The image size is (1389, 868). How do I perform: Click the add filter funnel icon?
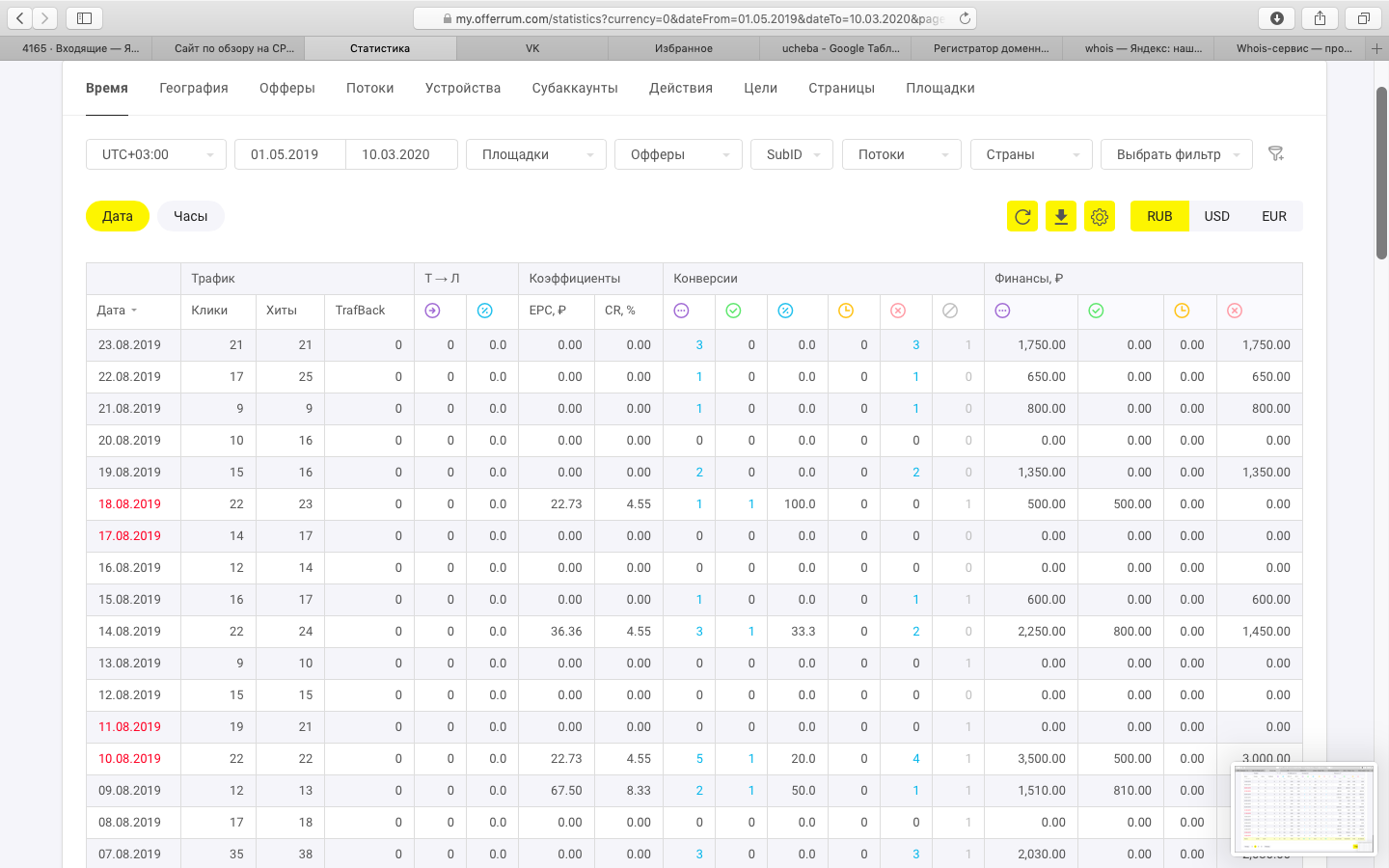point(1276,154)
